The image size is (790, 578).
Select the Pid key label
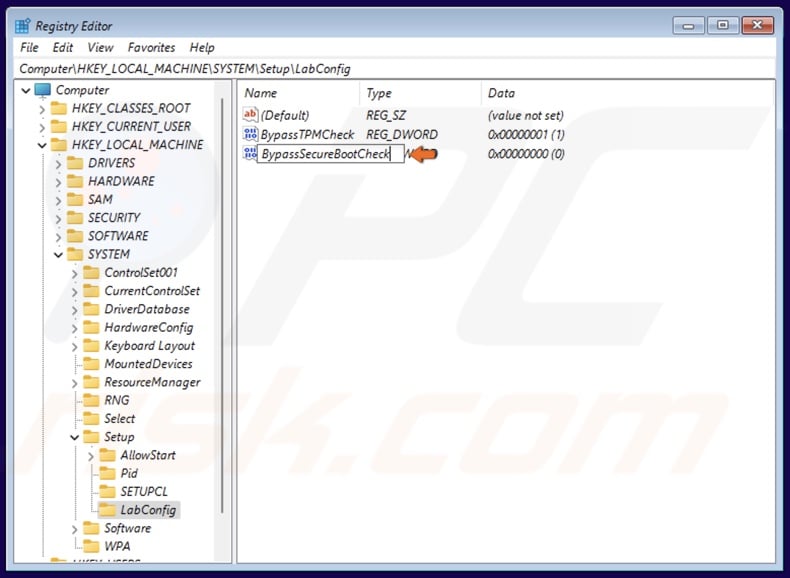point(129,473)
